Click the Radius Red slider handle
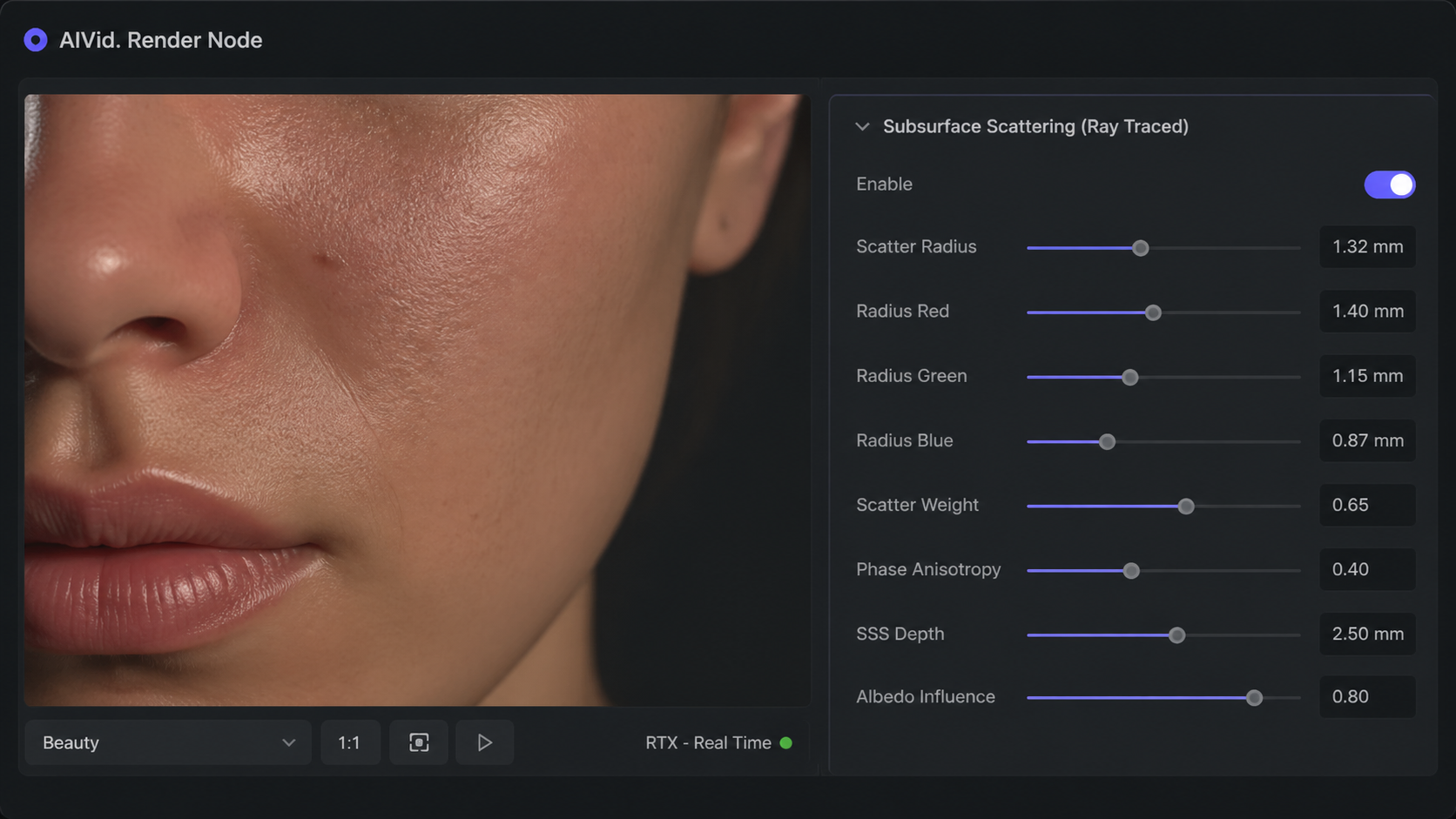The height and width of the screenshot is (819, 1456). click(1153, 312)
